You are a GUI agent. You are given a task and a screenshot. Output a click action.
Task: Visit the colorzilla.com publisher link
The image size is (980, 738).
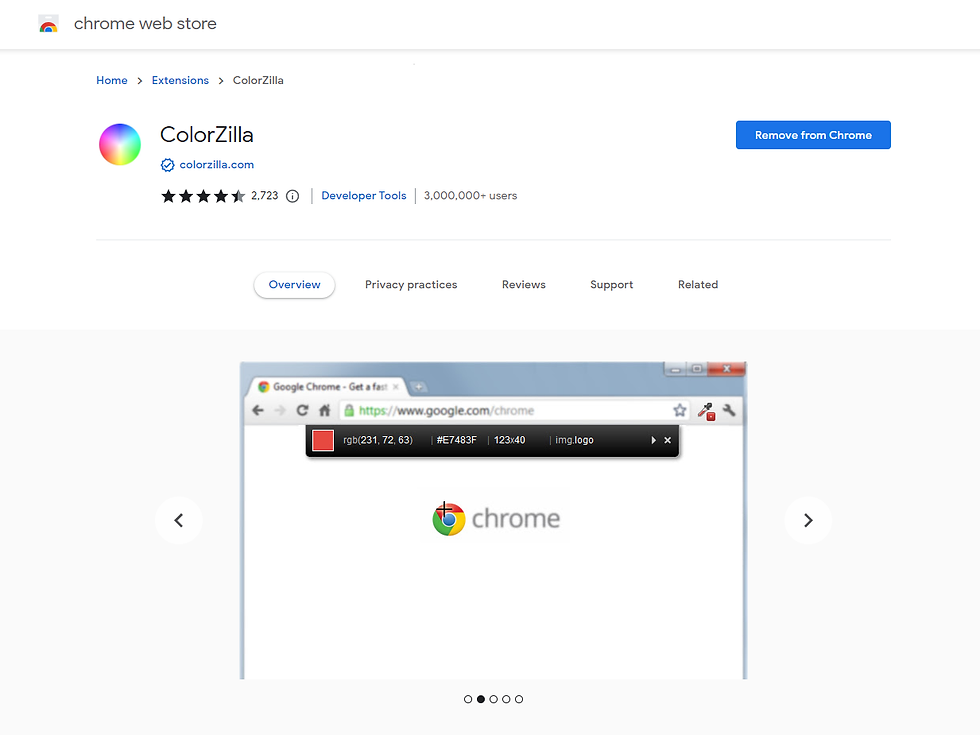pyautogui.click(x=216, y=164)
